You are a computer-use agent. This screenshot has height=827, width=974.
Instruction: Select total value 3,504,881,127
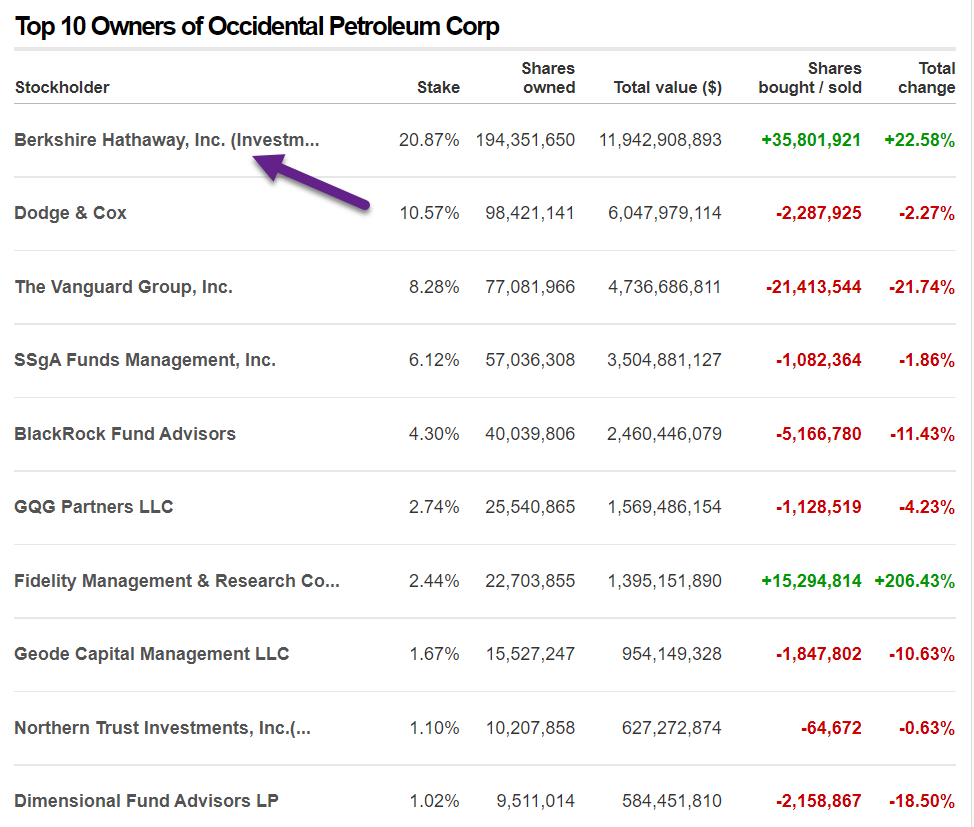665,360
